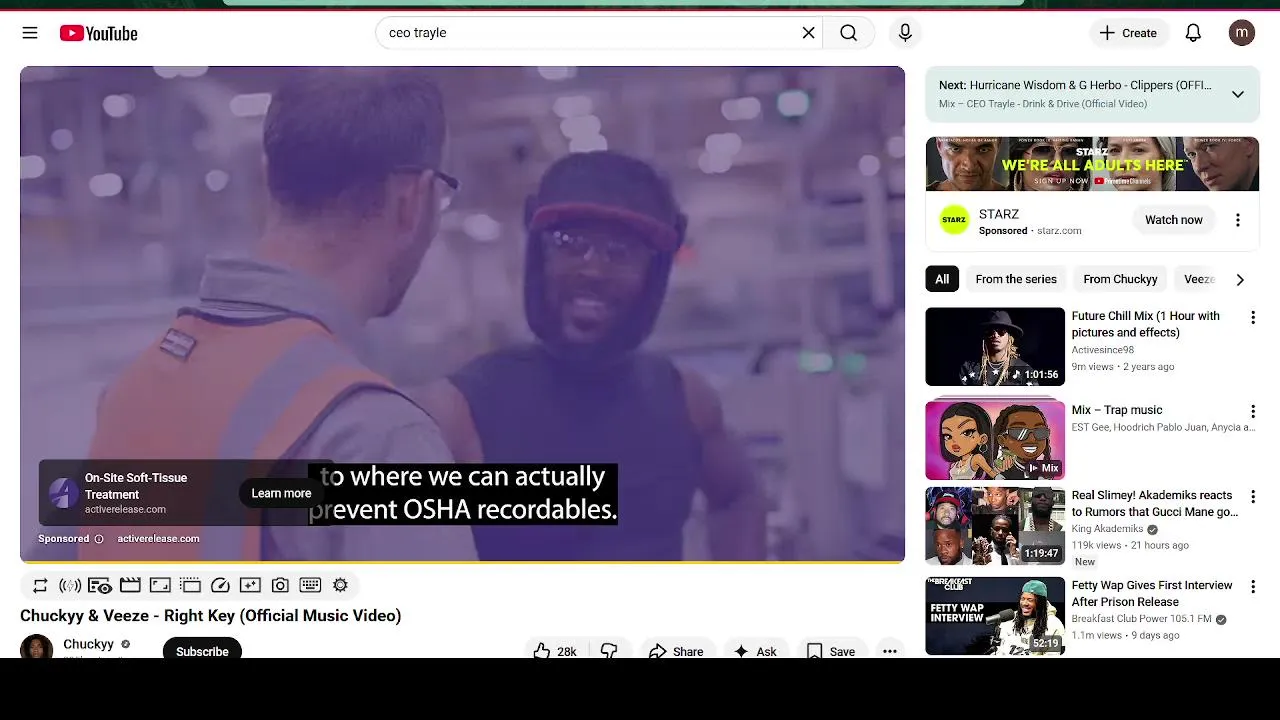1280x720 pixels.
Task: Clear the search box text
Action: pos(808,33)
